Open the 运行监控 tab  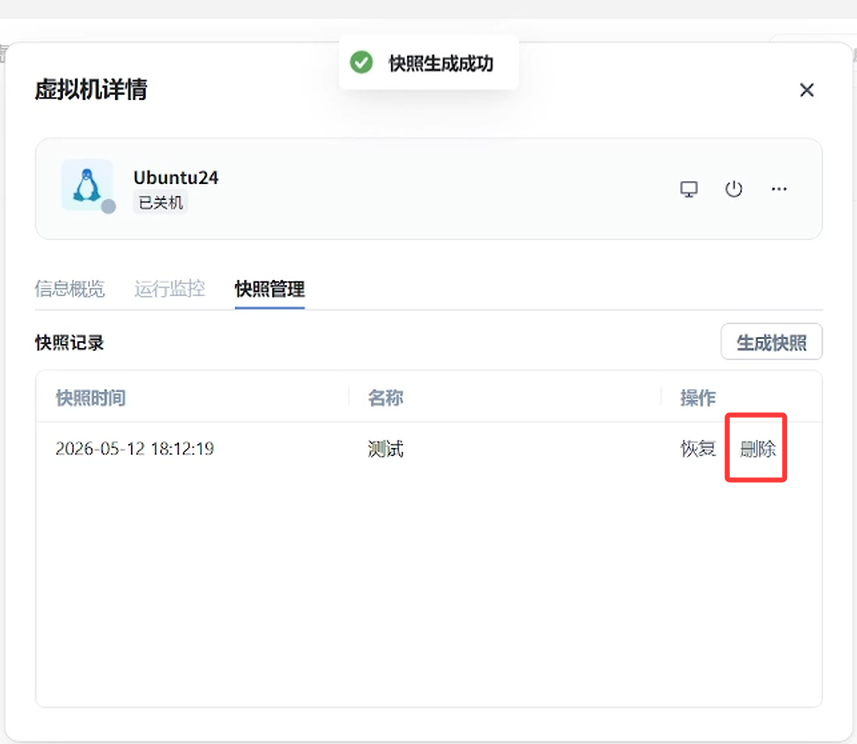coord(169,288)
